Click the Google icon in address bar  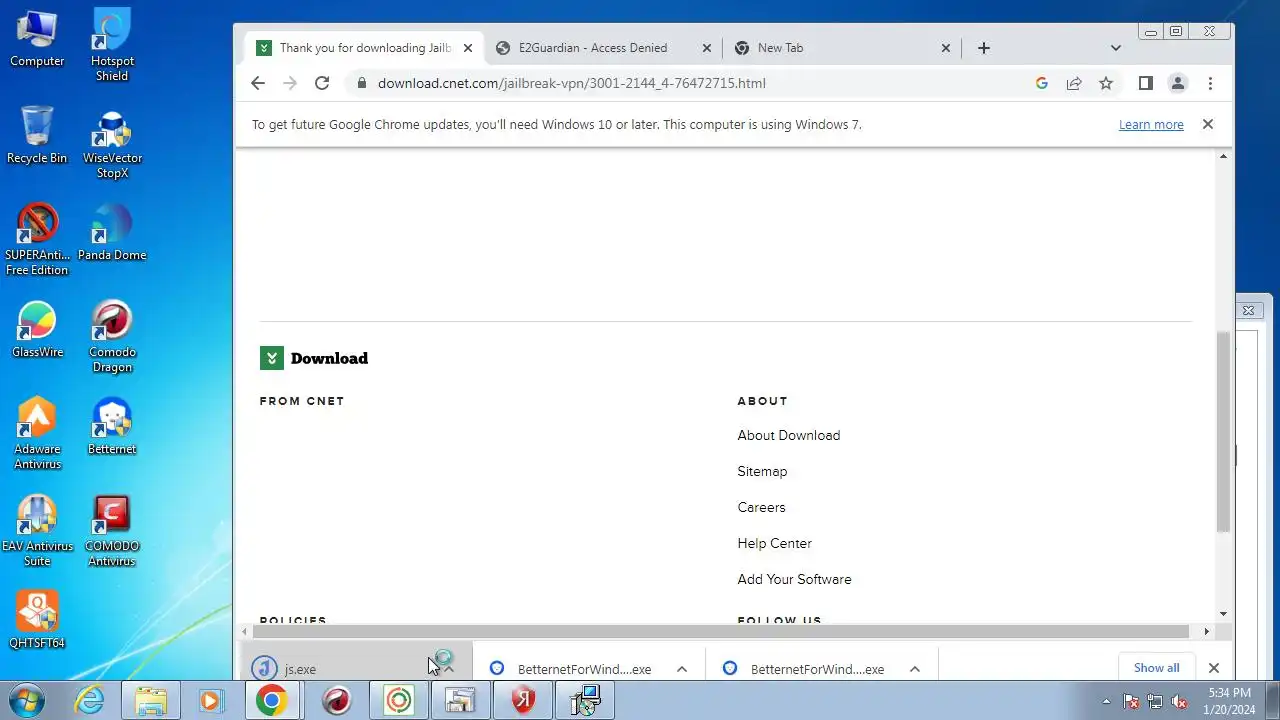click(1042, 83)
